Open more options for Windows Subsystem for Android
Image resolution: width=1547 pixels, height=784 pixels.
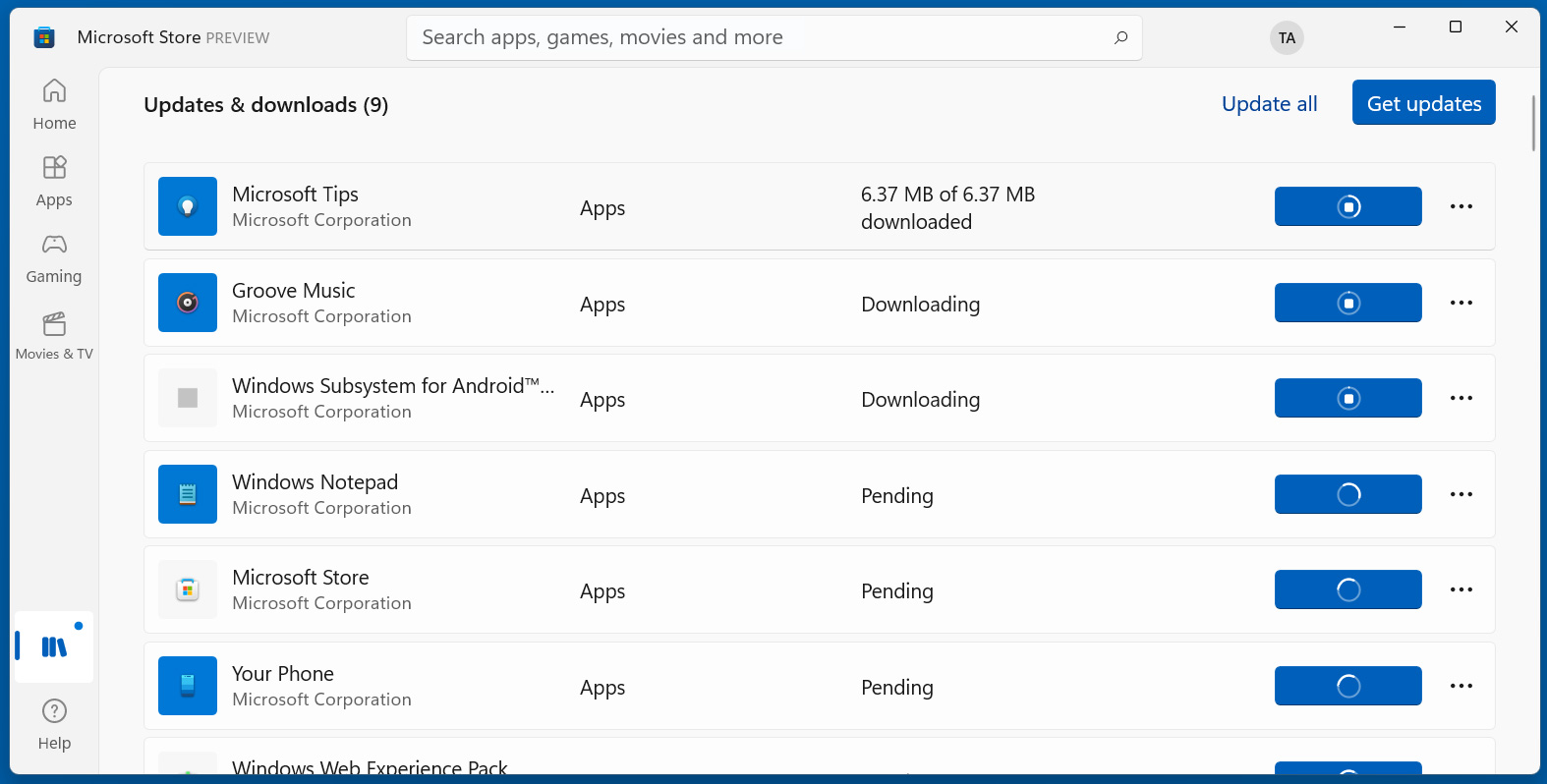(1461, 398)
